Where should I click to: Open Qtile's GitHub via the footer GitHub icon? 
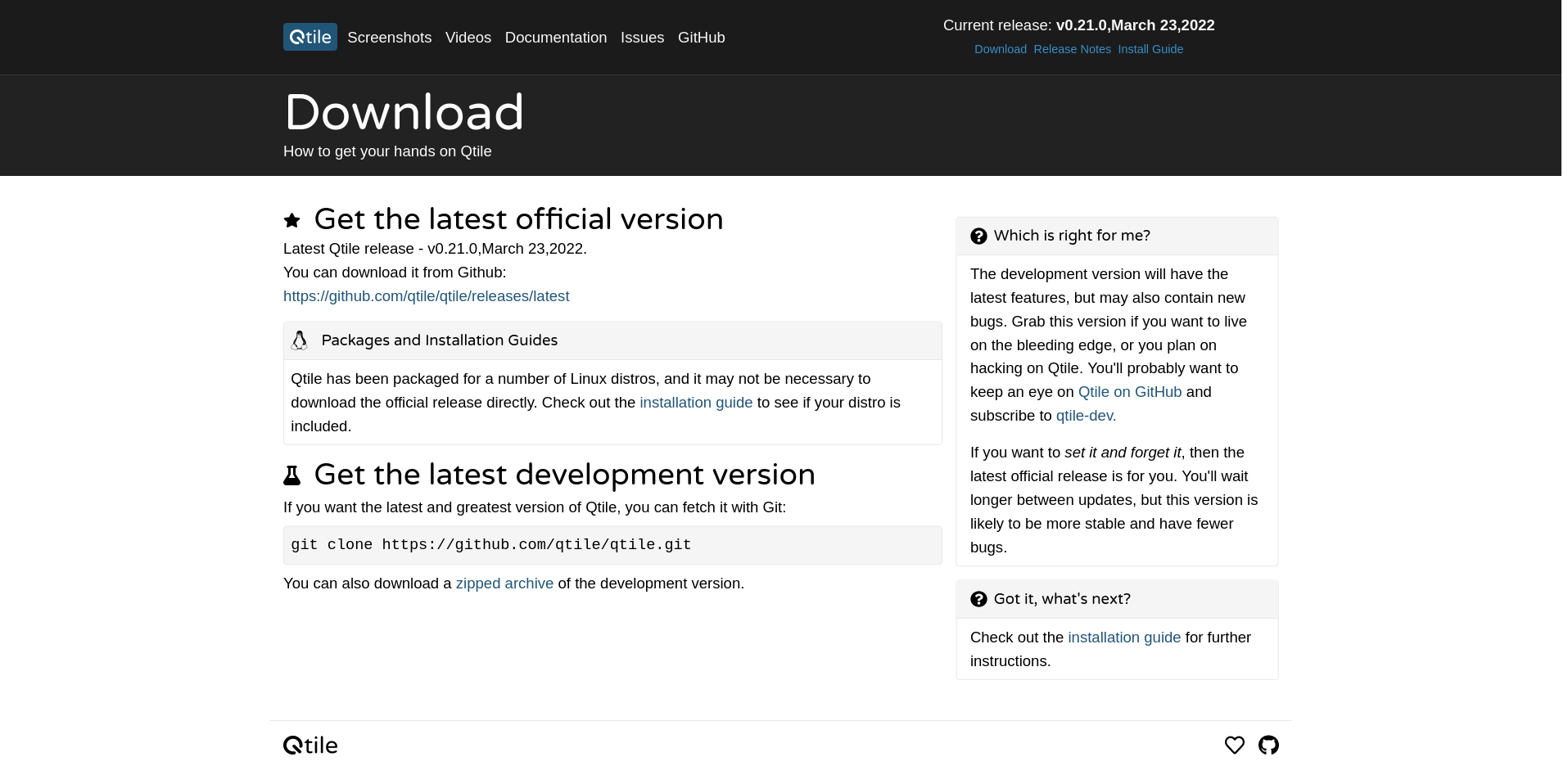[x=1269, y=745]
